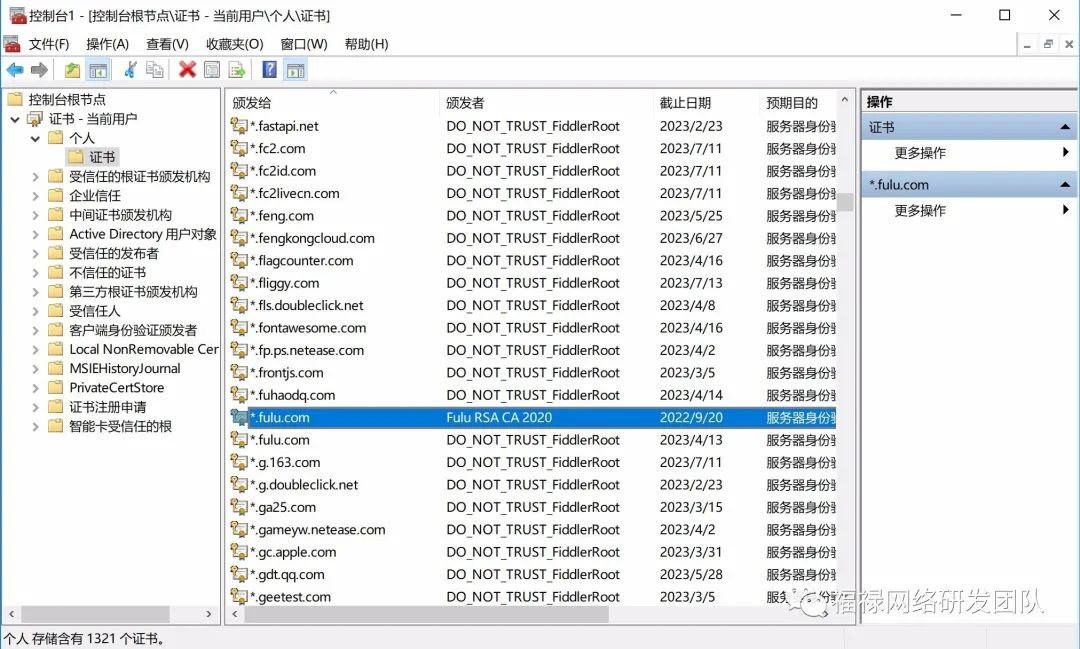The width and height of the screenshot is (1080, 649).
Task: Open the 文件(F) menu
Action: pyautogui.click(x=48, y=44)
